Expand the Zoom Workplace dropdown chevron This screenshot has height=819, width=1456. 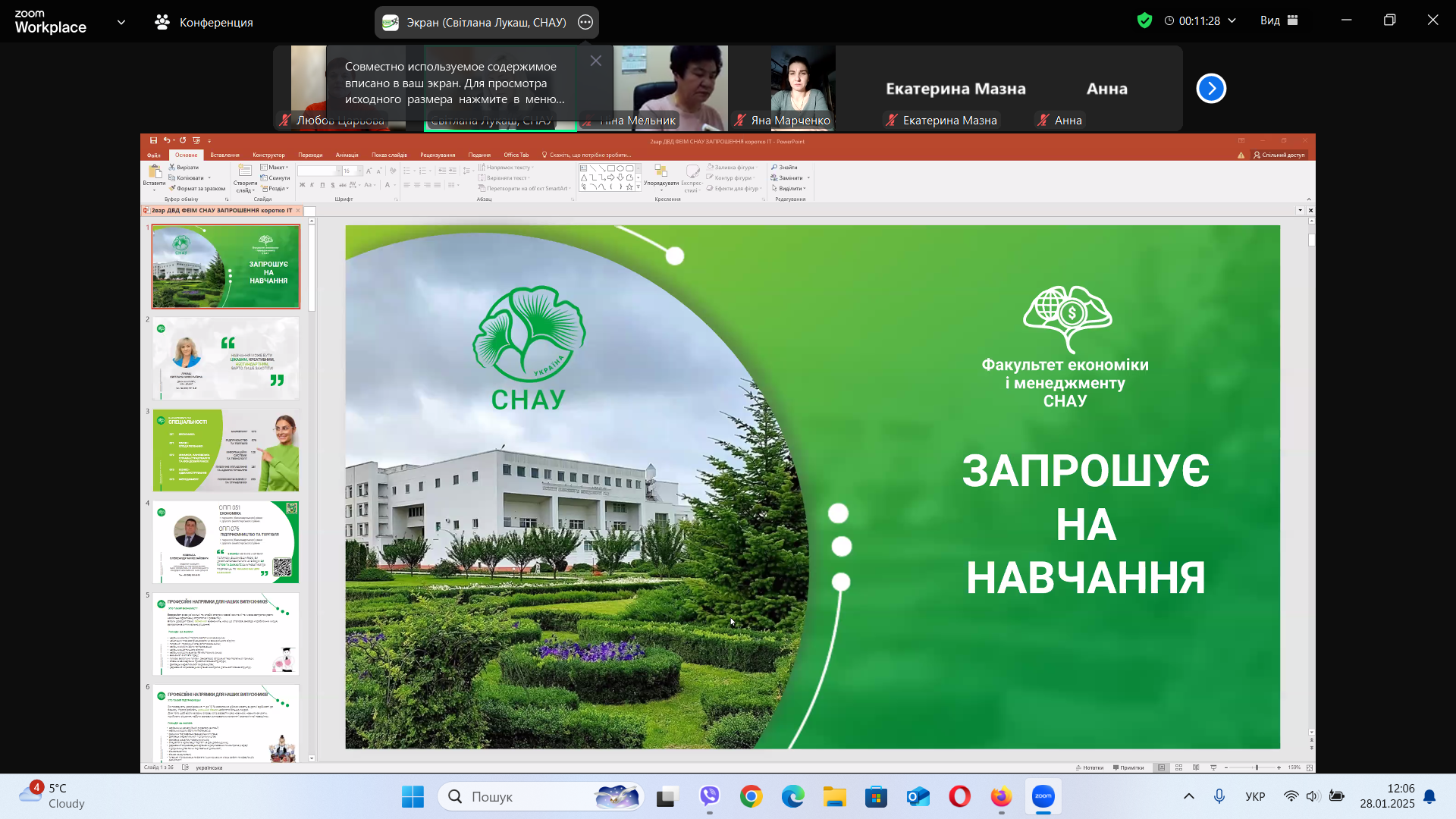click(x=121, y=22)
